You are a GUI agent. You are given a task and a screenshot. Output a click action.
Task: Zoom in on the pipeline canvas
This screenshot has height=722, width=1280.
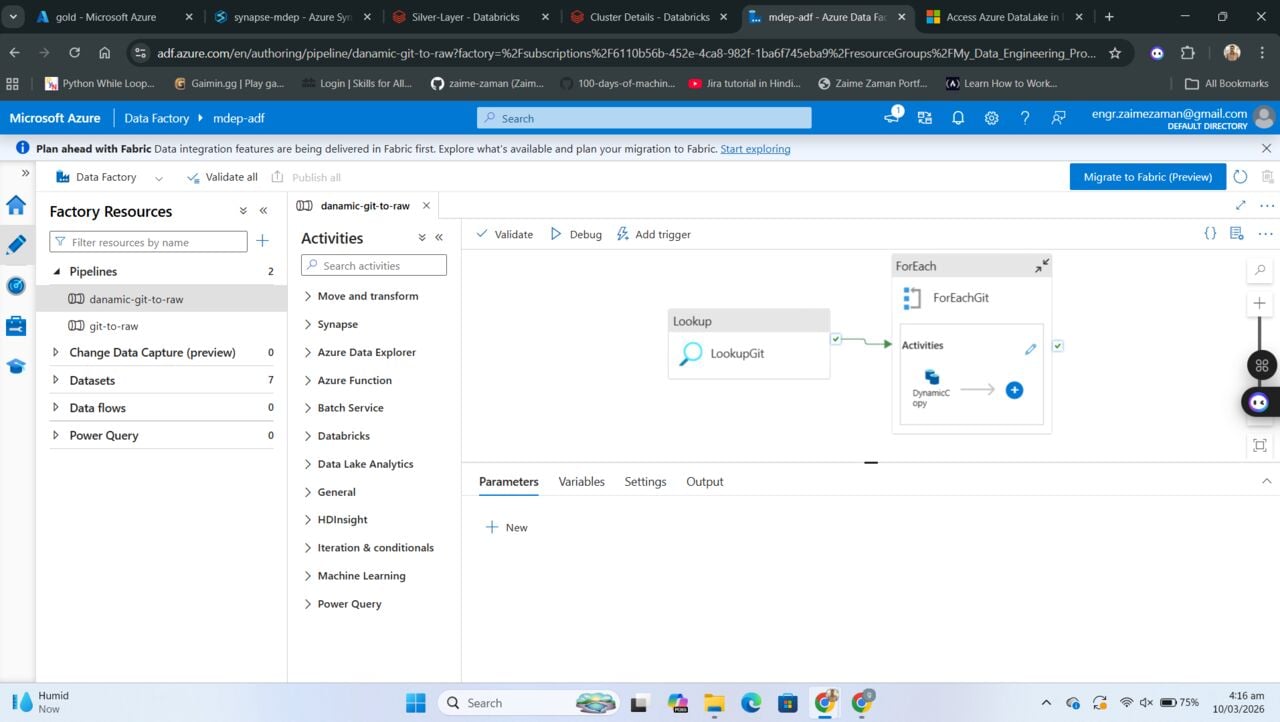[x=1260, y=303]
